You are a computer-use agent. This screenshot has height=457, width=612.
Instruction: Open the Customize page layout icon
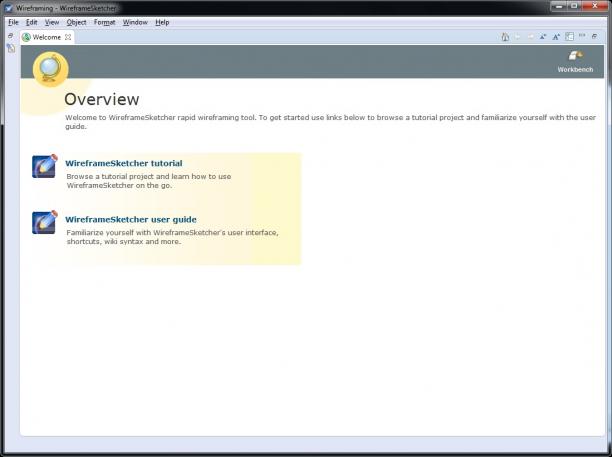pos(569,37)
